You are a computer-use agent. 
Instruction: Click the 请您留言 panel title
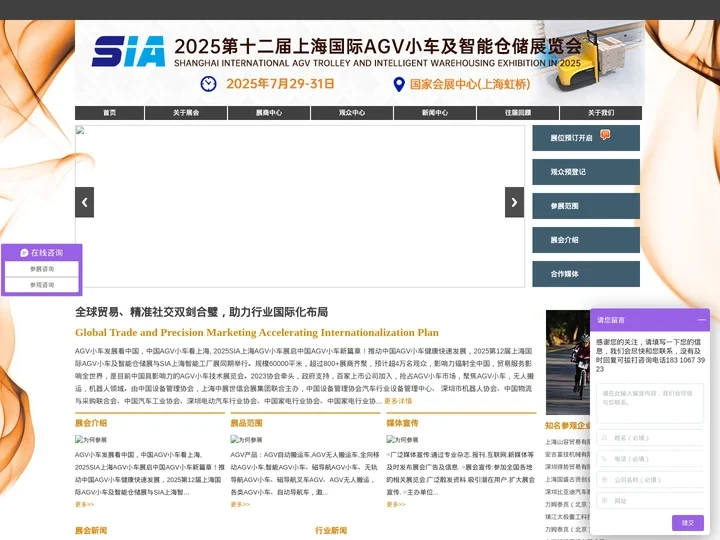(x=611, y=320)
